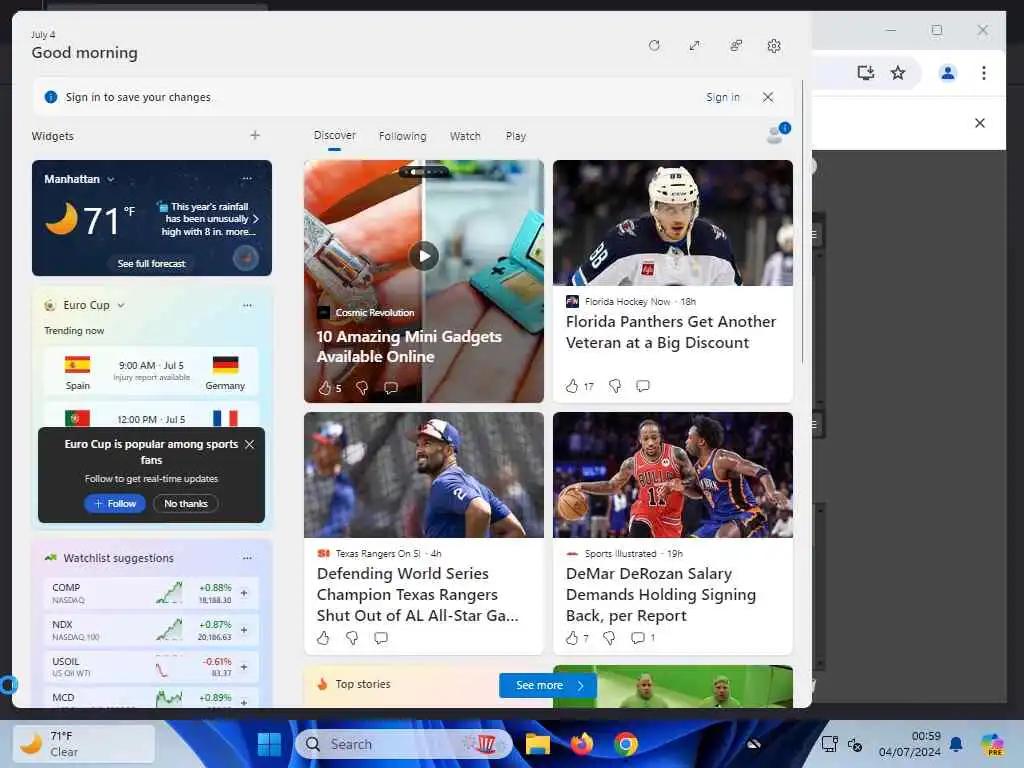Open widgets settings gear
This screenshot has height=768, width=1024.
pos(774,46)
